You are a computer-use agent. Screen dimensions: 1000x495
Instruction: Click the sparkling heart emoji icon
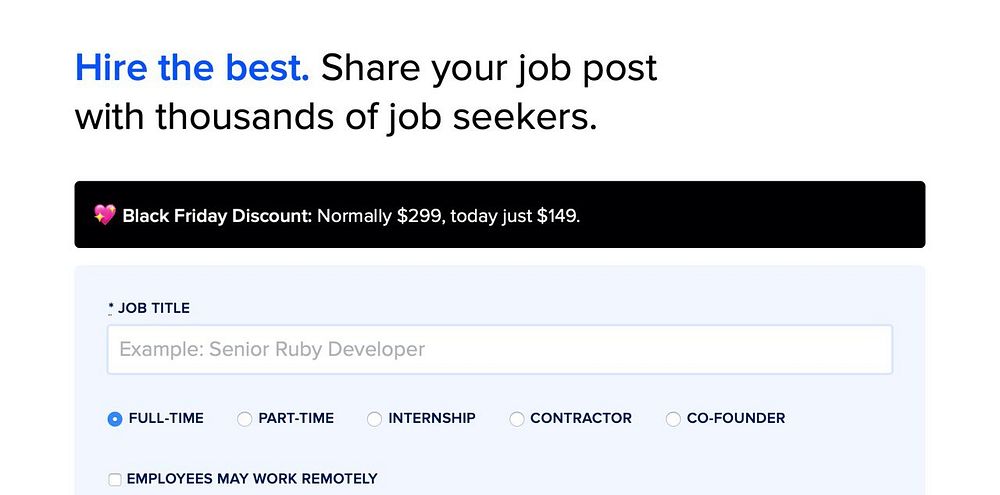tap(105, 215)
